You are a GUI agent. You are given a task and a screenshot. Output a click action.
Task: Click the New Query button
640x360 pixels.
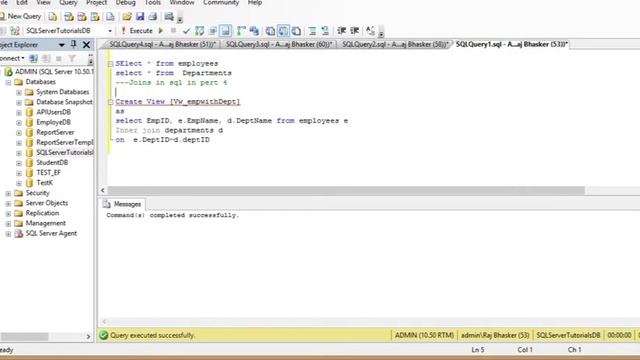[21, 16]
